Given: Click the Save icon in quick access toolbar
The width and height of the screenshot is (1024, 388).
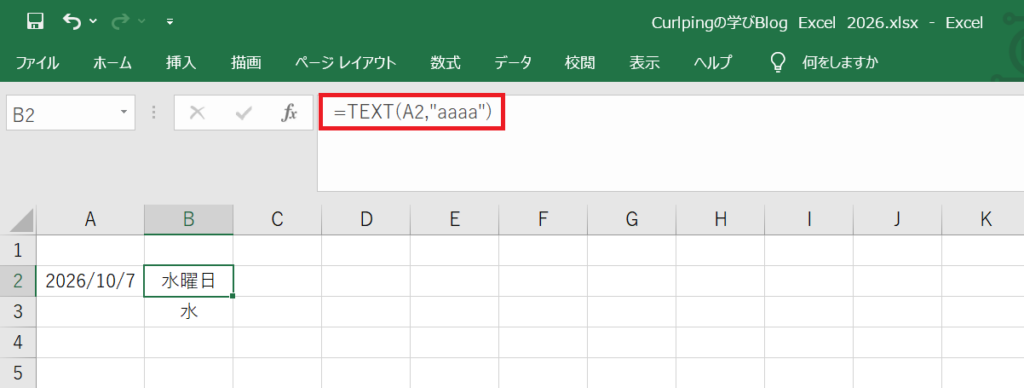Looking at the screenshot, I should [x=35, y=22].
